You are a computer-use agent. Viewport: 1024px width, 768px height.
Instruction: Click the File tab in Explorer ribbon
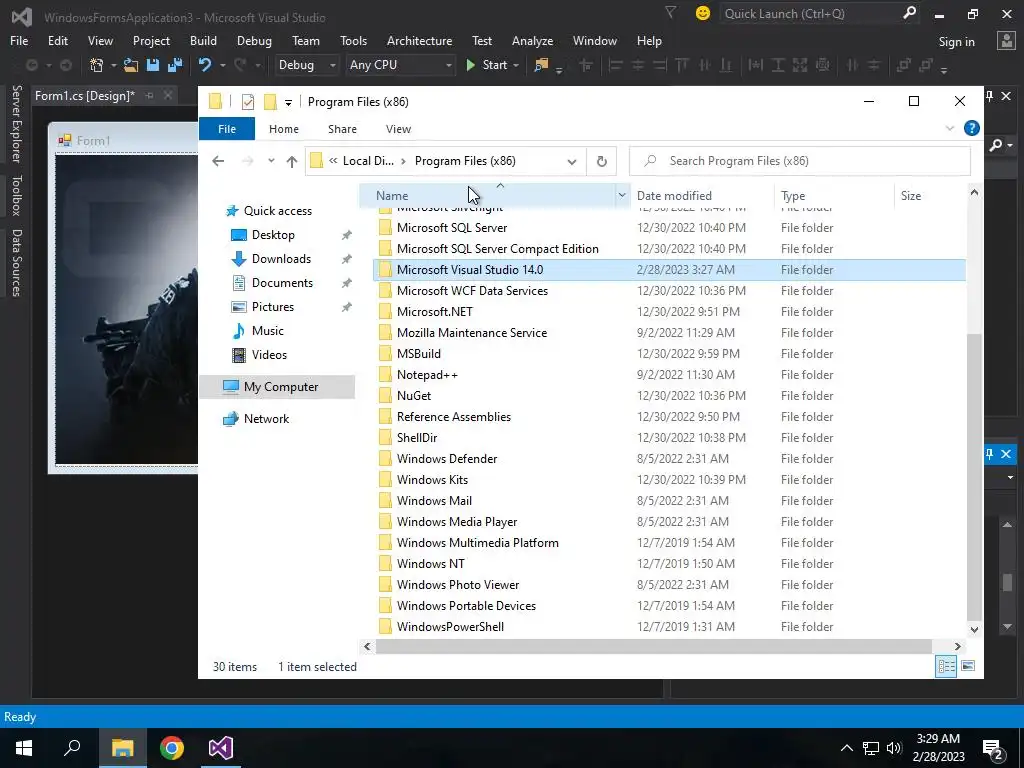(x=227, y=129)
